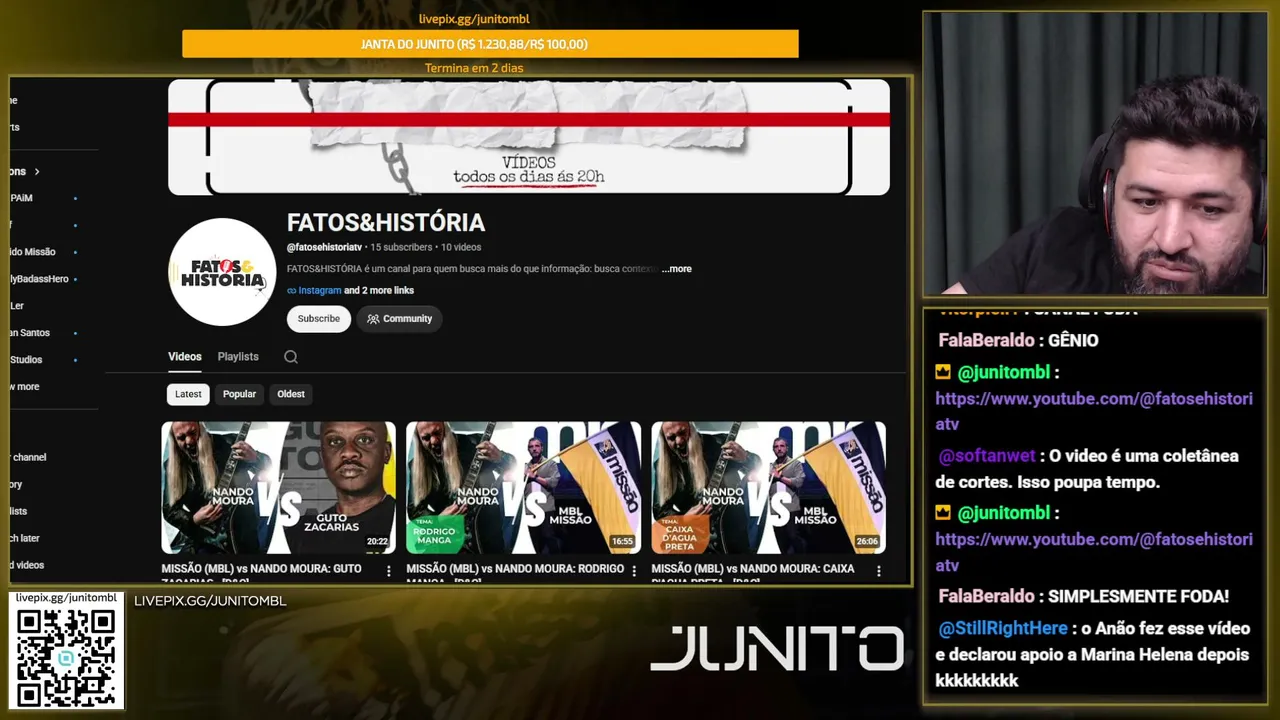Subscribe to the FATOS&HISTÓRIA channel
The height and width of the screenshot is (720, 1280).
pyautogui.click(x=319, y=319)
